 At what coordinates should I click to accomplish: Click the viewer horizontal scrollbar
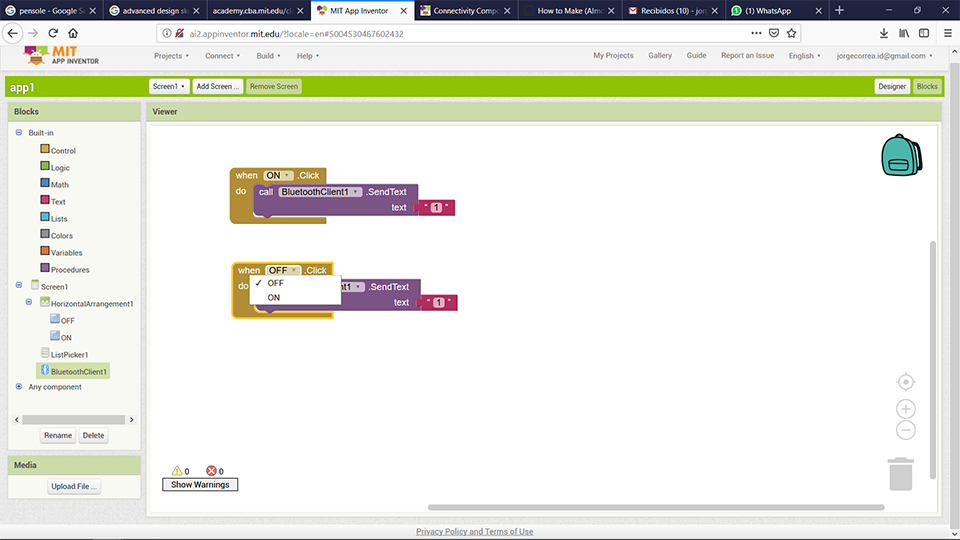tap(656, 508)
